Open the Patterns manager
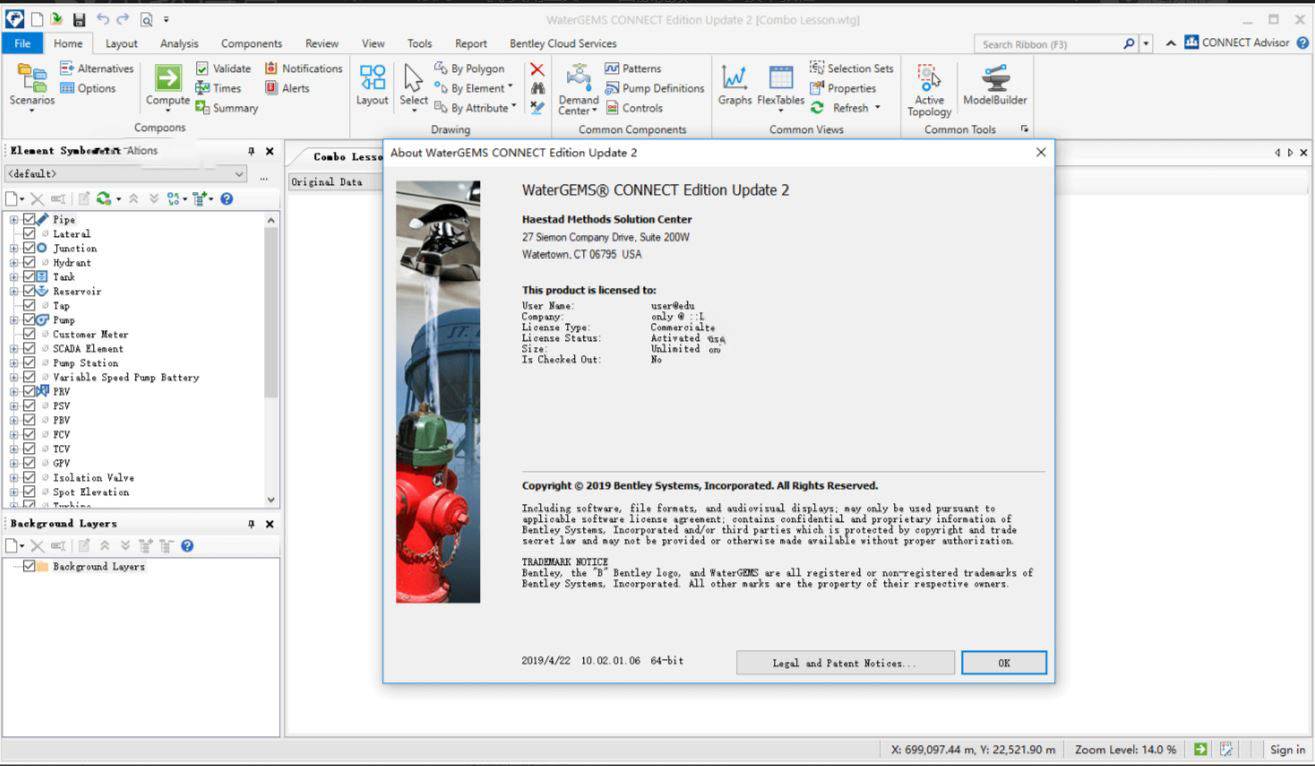 (632, 69)
